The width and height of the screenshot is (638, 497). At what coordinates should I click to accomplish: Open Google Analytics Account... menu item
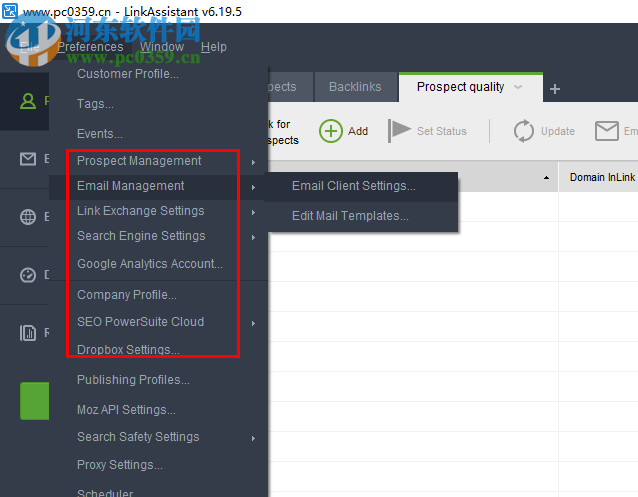point(150,264)
